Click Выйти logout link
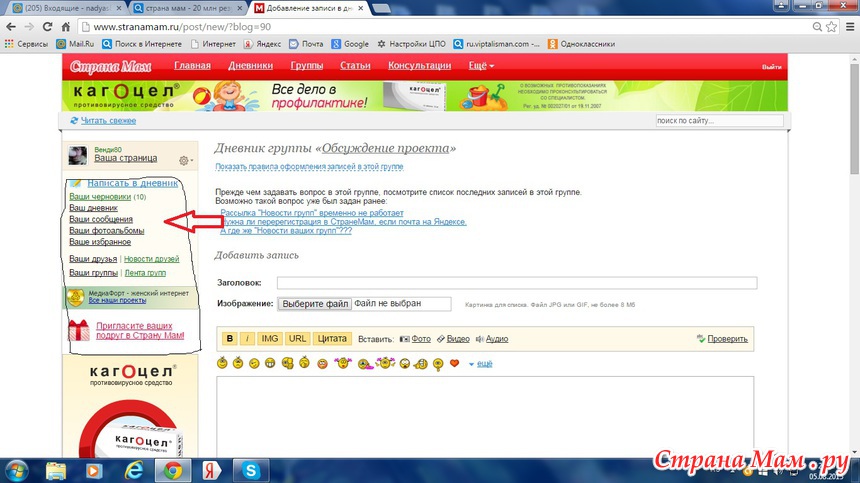This screenshot has height=483, width=860. pos(772,67)
